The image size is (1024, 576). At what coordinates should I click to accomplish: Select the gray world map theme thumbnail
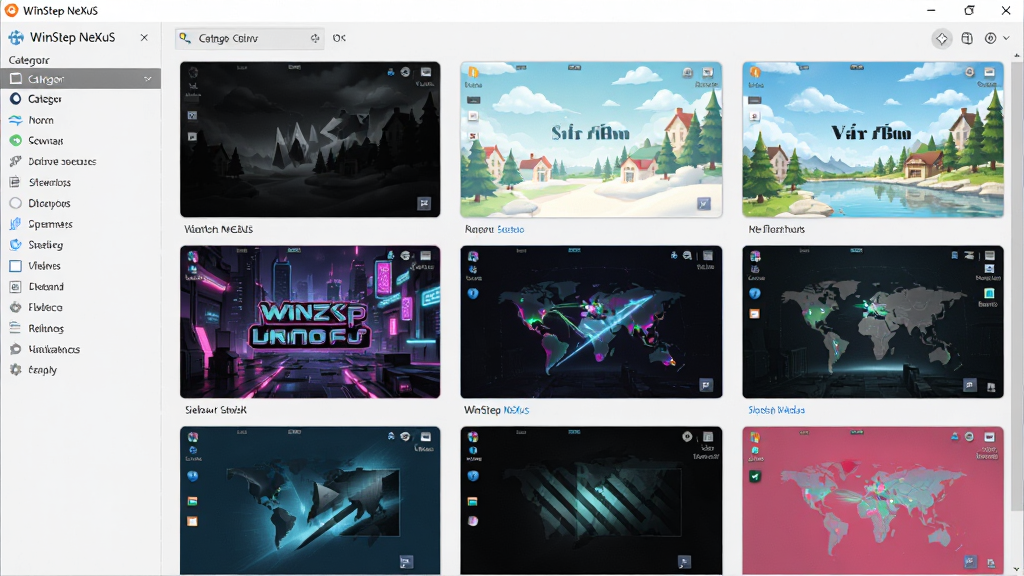pos(872,322)
